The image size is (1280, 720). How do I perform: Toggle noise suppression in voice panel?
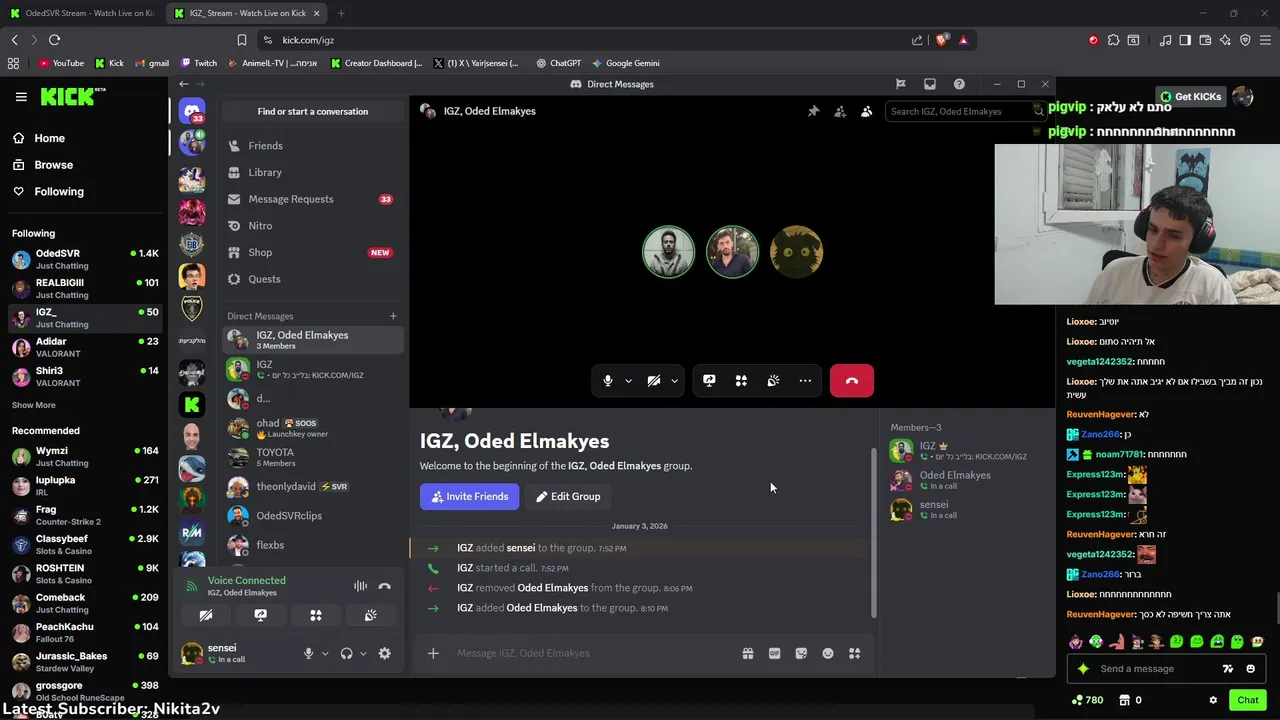360,586
